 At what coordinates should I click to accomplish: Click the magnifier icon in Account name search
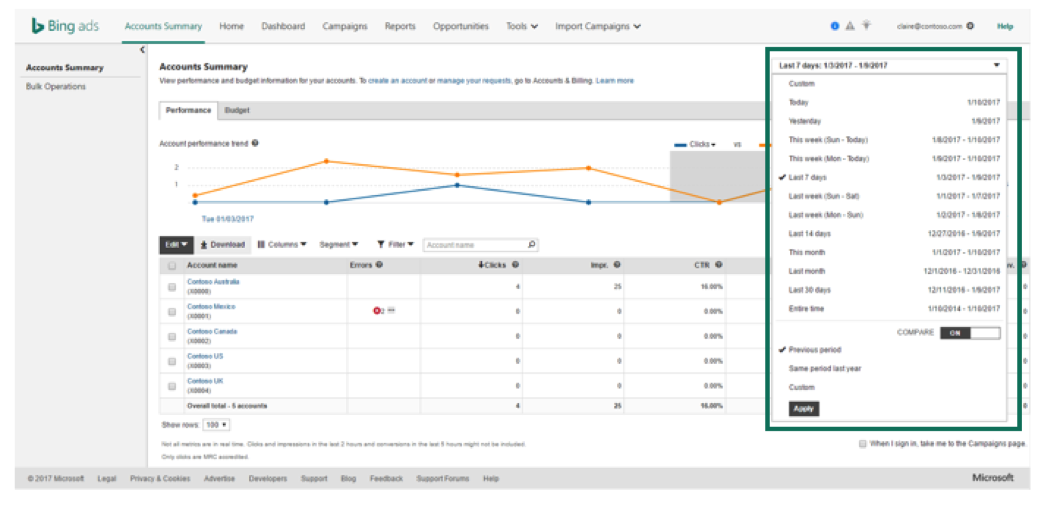[x=531, y=245]
